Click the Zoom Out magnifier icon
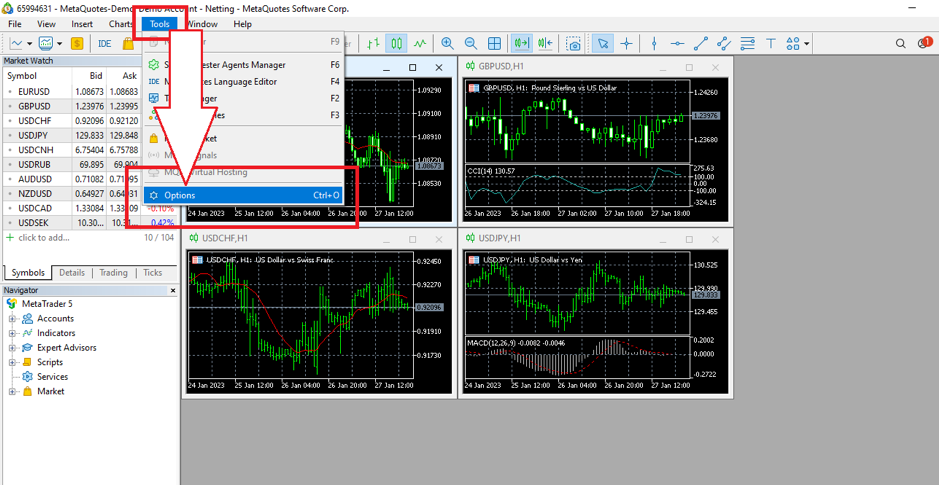Image resolution: width=939 pixels, height=485 pixels. click(x=470, y=44)
